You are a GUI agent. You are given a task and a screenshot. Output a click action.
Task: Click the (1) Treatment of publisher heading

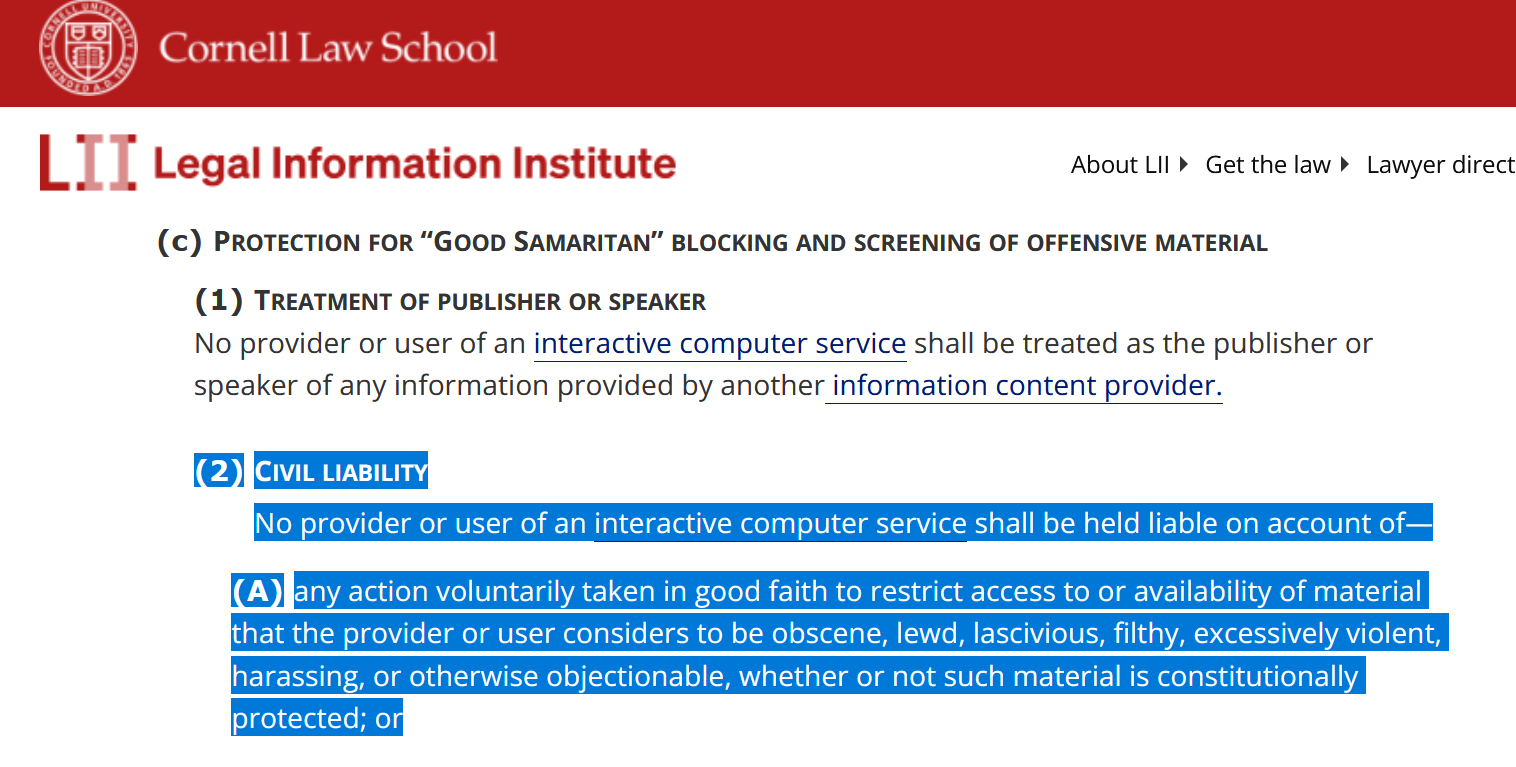[450, 300]
